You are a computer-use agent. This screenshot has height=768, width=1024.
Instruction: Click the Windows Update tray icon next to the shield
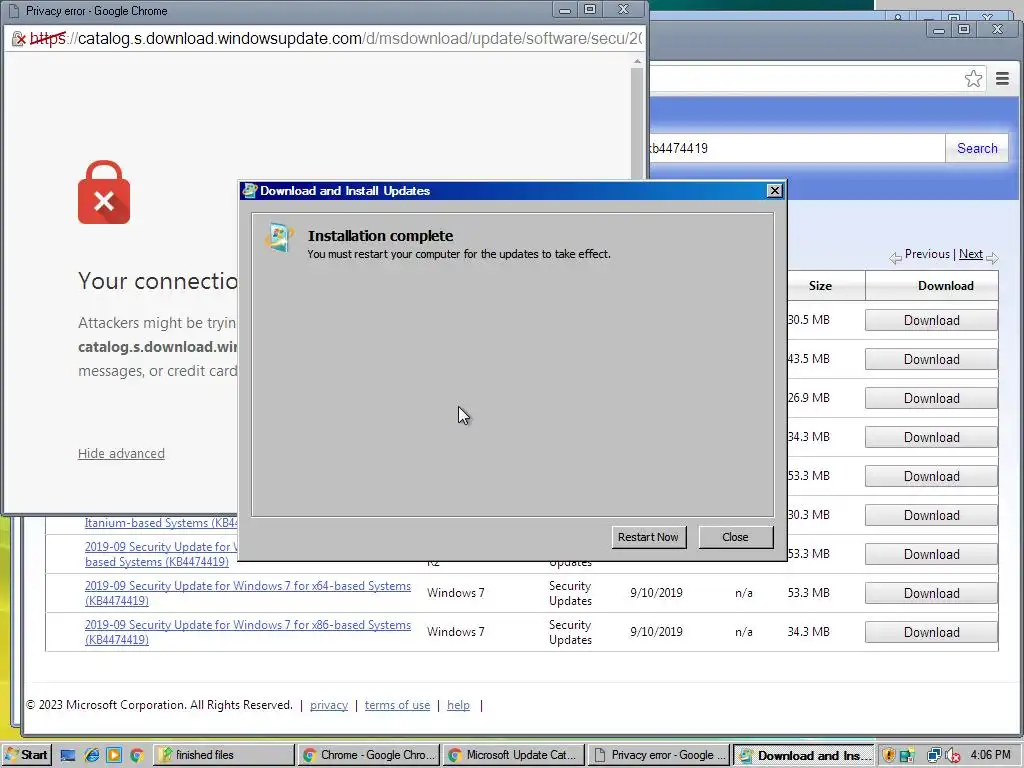(907, 756)
